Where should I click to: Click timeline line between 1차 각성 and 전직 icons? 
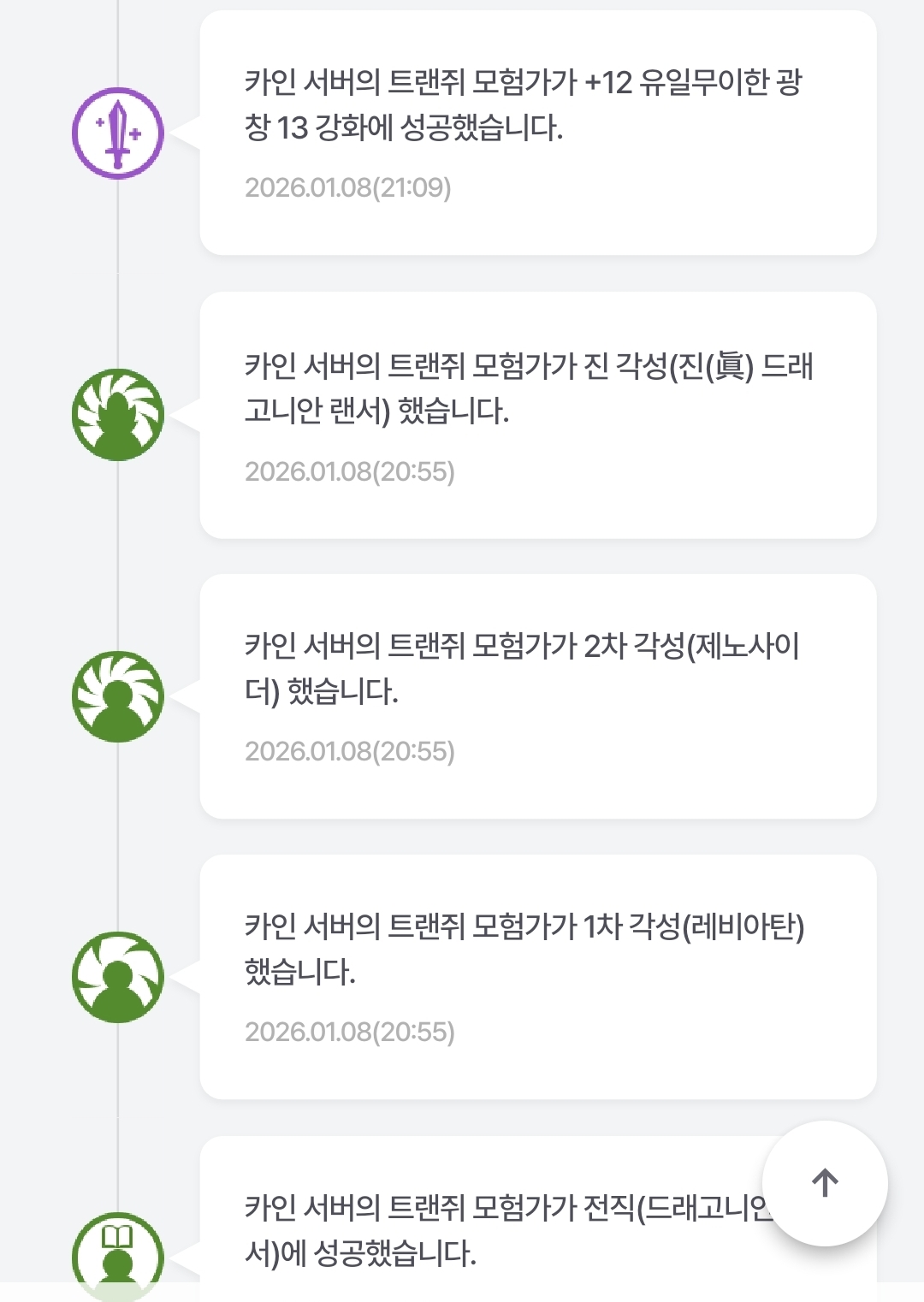click(118, 1116)
